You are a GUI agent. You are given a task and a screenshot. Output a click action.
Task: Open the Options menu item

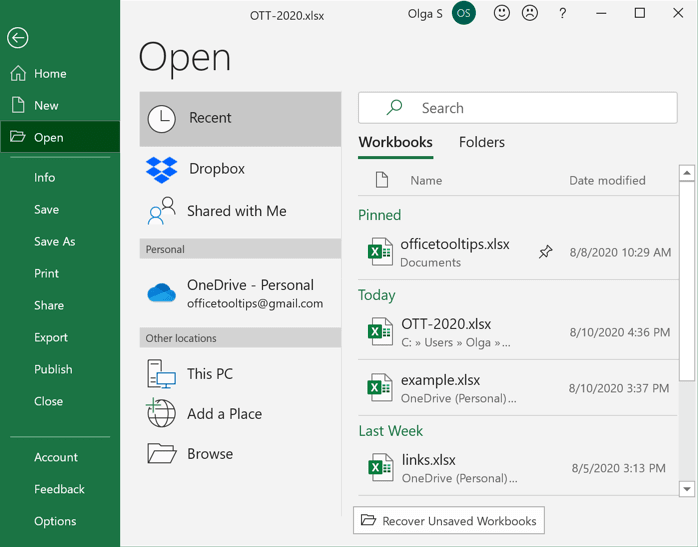(x=55, y=521)
